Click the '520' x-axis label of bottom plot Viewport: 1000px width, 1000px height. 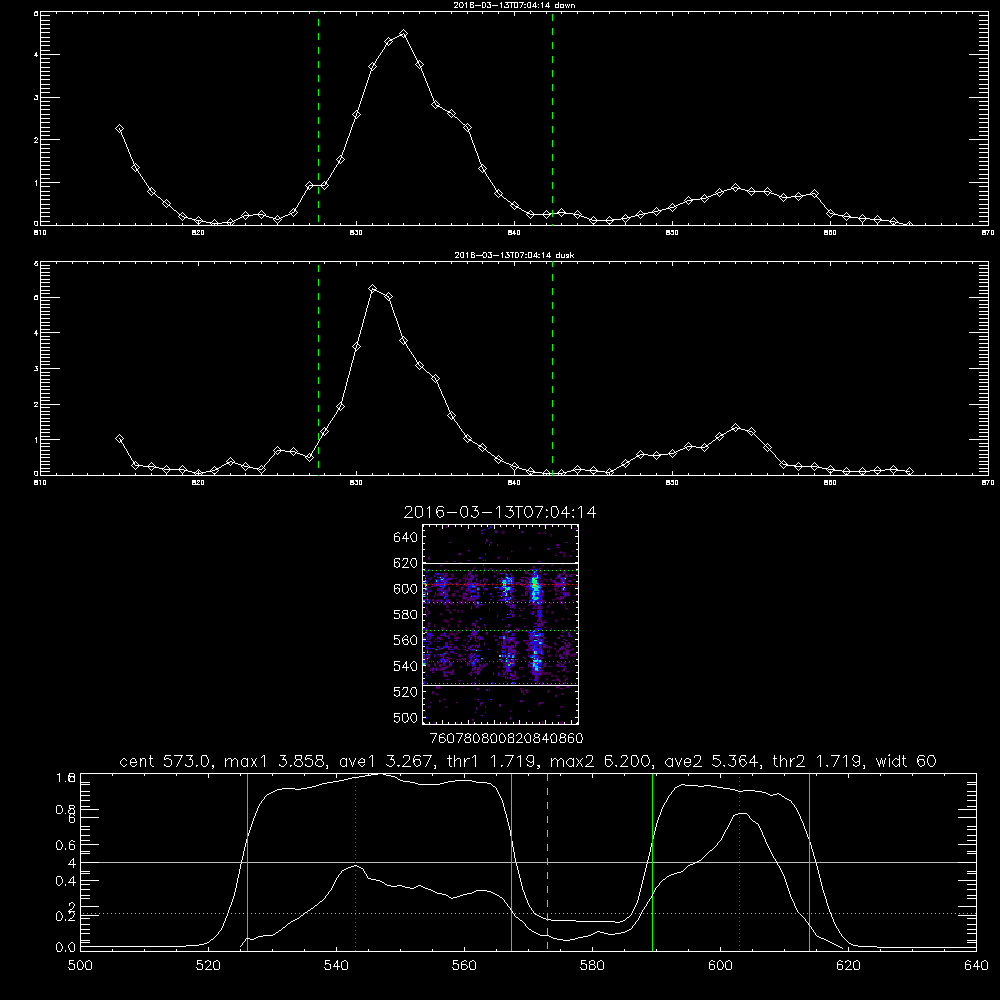point(209,966)
